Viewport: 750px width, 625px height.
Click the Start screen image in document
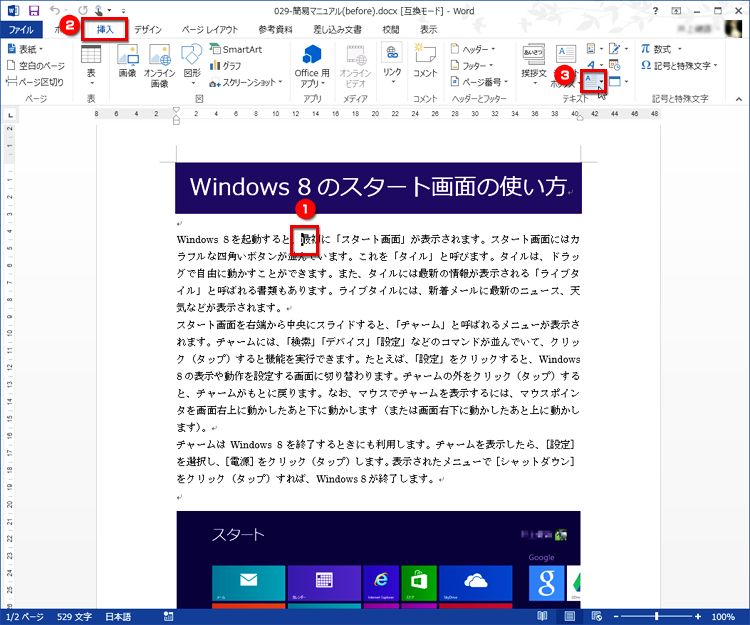378,559
